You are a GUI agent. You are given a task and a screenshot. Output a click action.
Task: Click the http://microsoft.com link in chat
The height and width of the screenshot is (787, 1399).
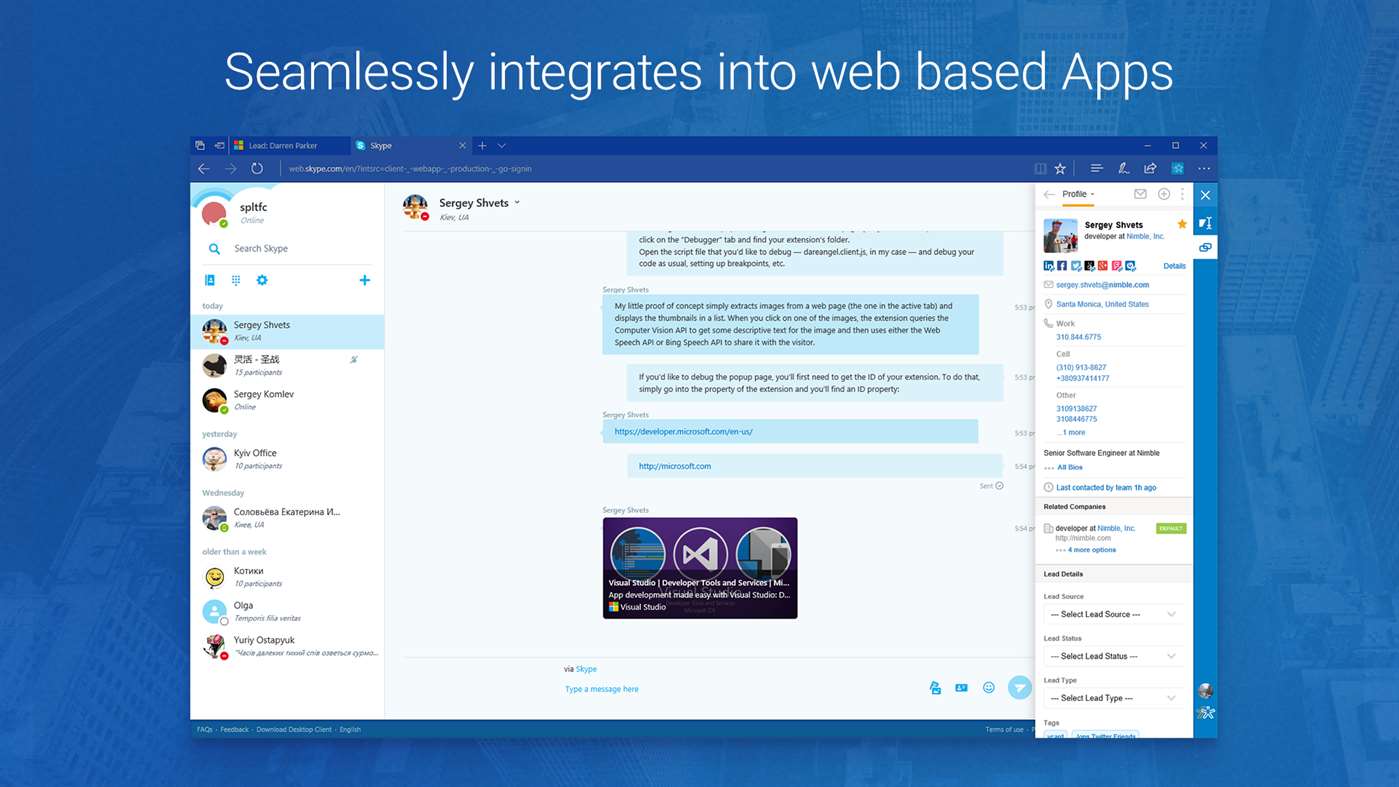[x=675, y=466]
